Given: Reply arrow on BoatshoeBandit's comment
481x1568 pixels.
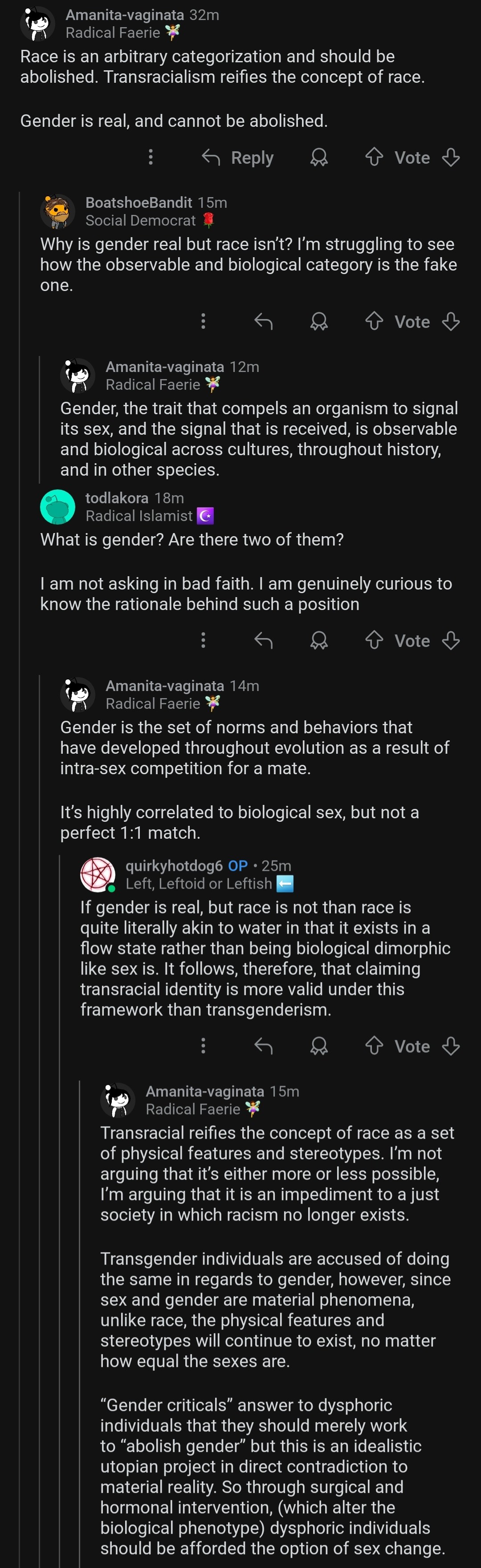Looking at the screenshot, I should point(263,321).
